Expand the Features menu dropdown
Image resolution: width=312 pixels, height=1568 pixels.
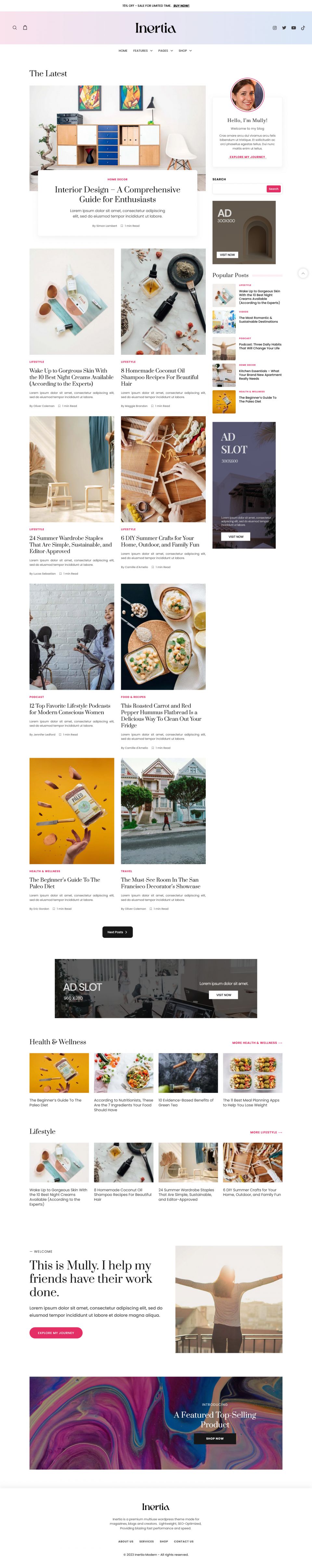pyautogui.click(x=143, y=50)
